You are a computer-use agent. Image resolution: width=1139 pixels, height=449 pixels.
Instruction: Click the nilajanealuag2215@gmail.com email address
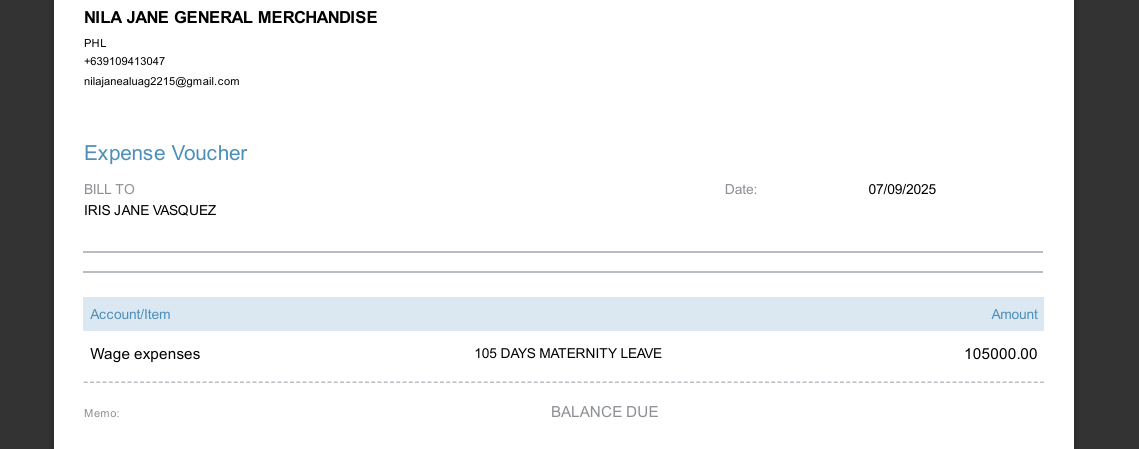[x=161, y=81]
